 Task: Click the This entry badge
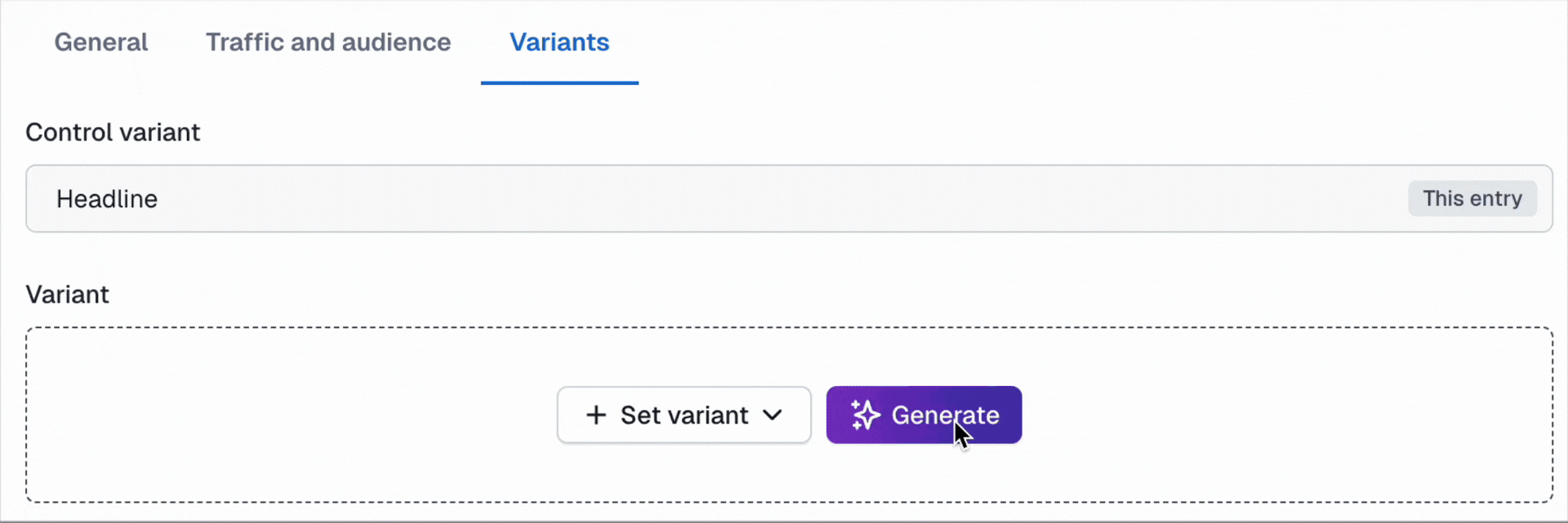pos(1472,199)
